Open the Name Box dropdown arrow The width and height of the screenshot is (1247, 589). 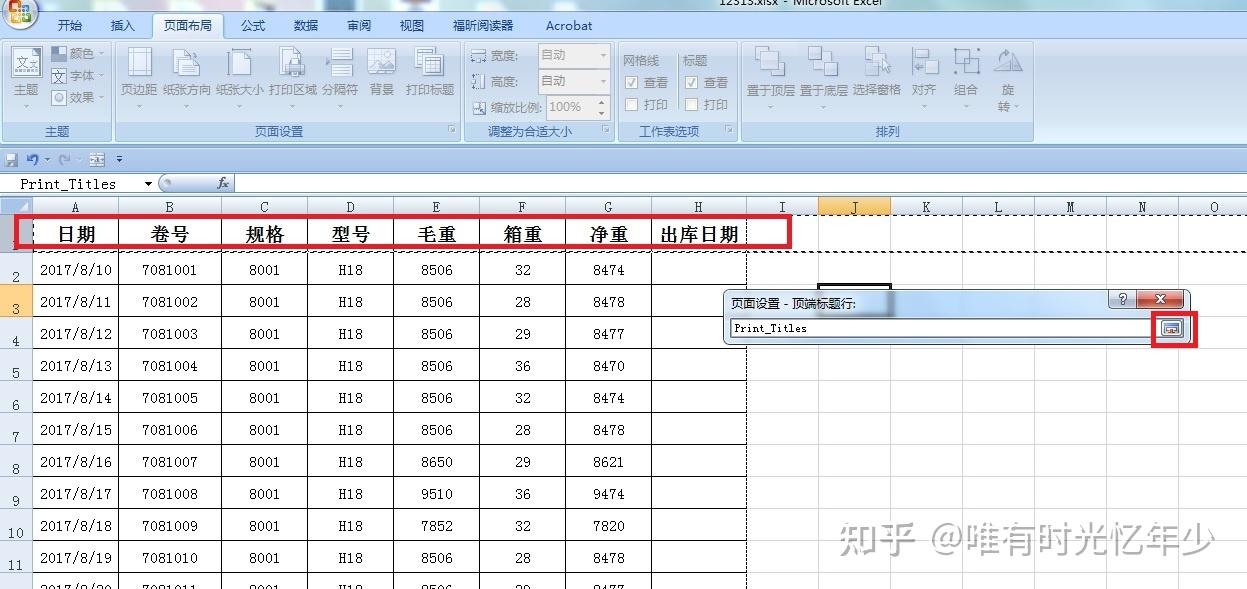tap(147, 183)
